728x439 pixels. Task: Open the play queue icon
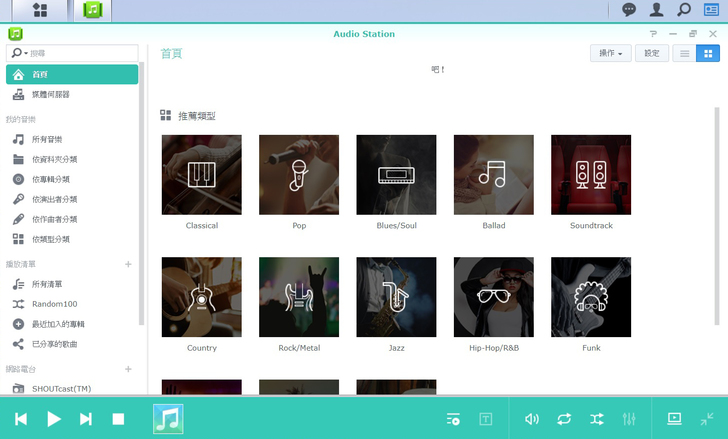click(x=453, y=419)
